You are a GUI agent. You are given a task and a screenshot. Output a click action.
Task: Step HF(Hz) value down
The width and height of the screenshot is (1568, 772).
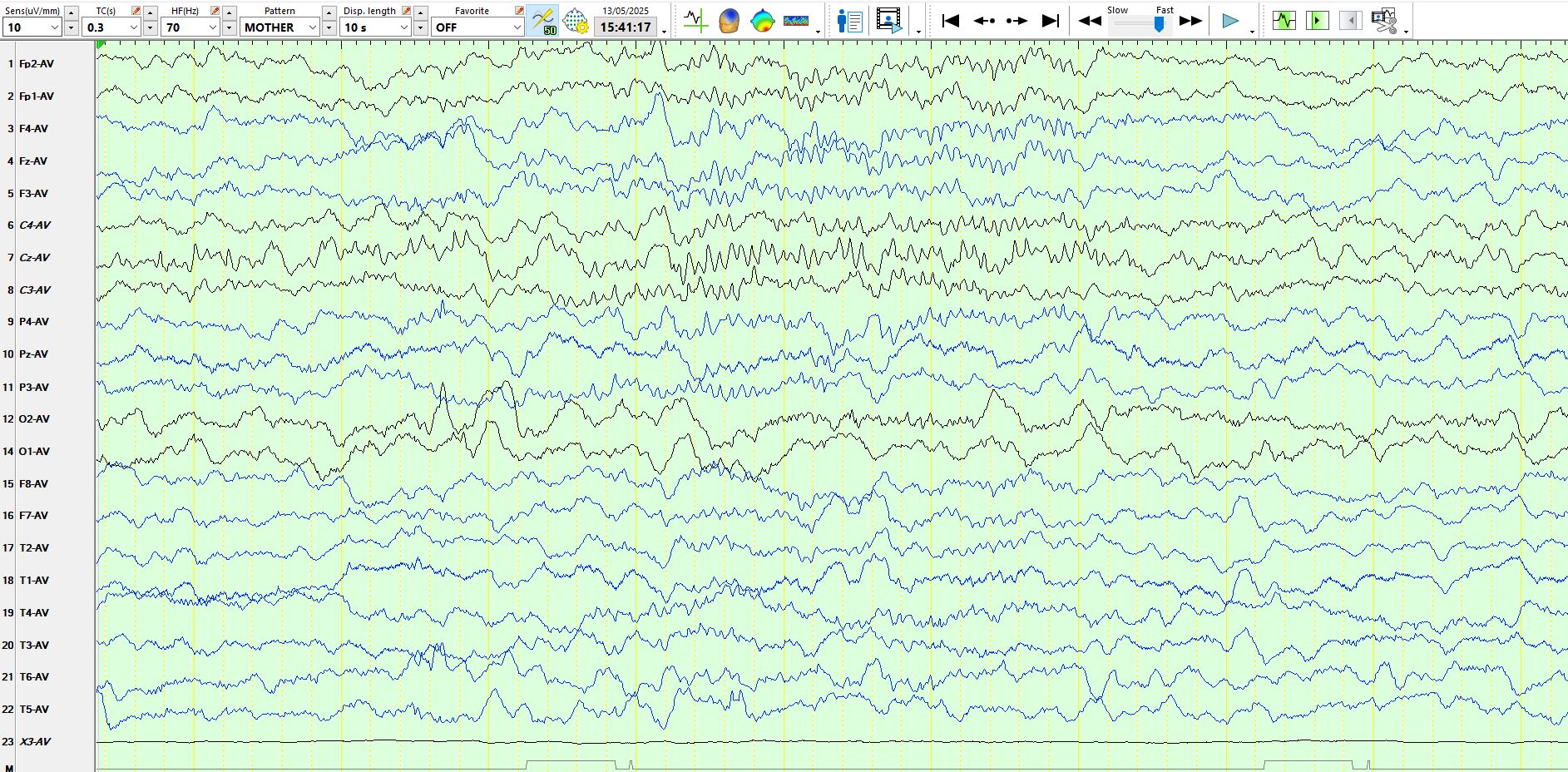point(230,27)
